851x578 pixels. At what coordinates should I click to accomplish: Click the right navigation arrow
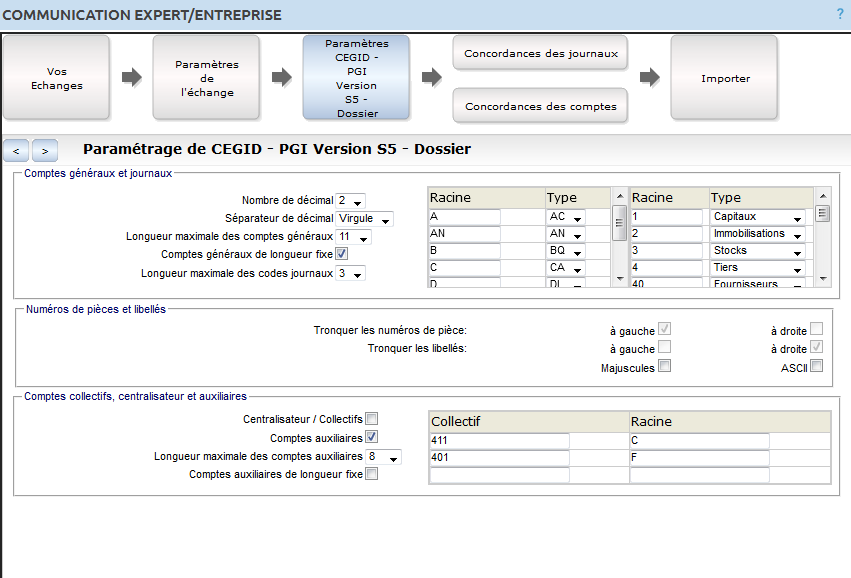tap(44, 151)
